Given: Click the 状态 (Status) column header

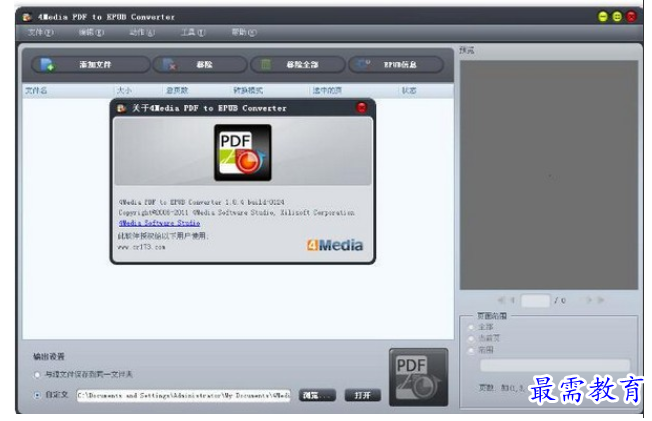Looking at the screenshot, I should 426,90.
